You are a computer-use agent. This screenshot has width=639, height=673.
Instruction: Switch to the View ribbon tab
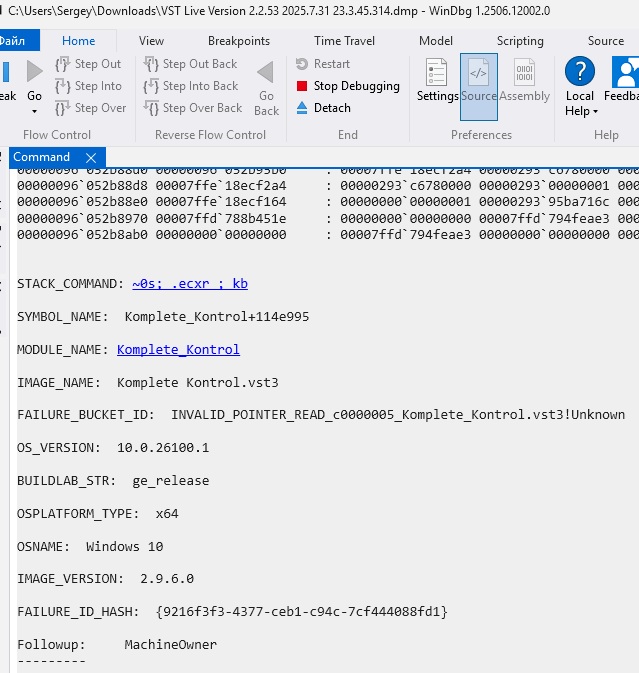pos(151,41)
